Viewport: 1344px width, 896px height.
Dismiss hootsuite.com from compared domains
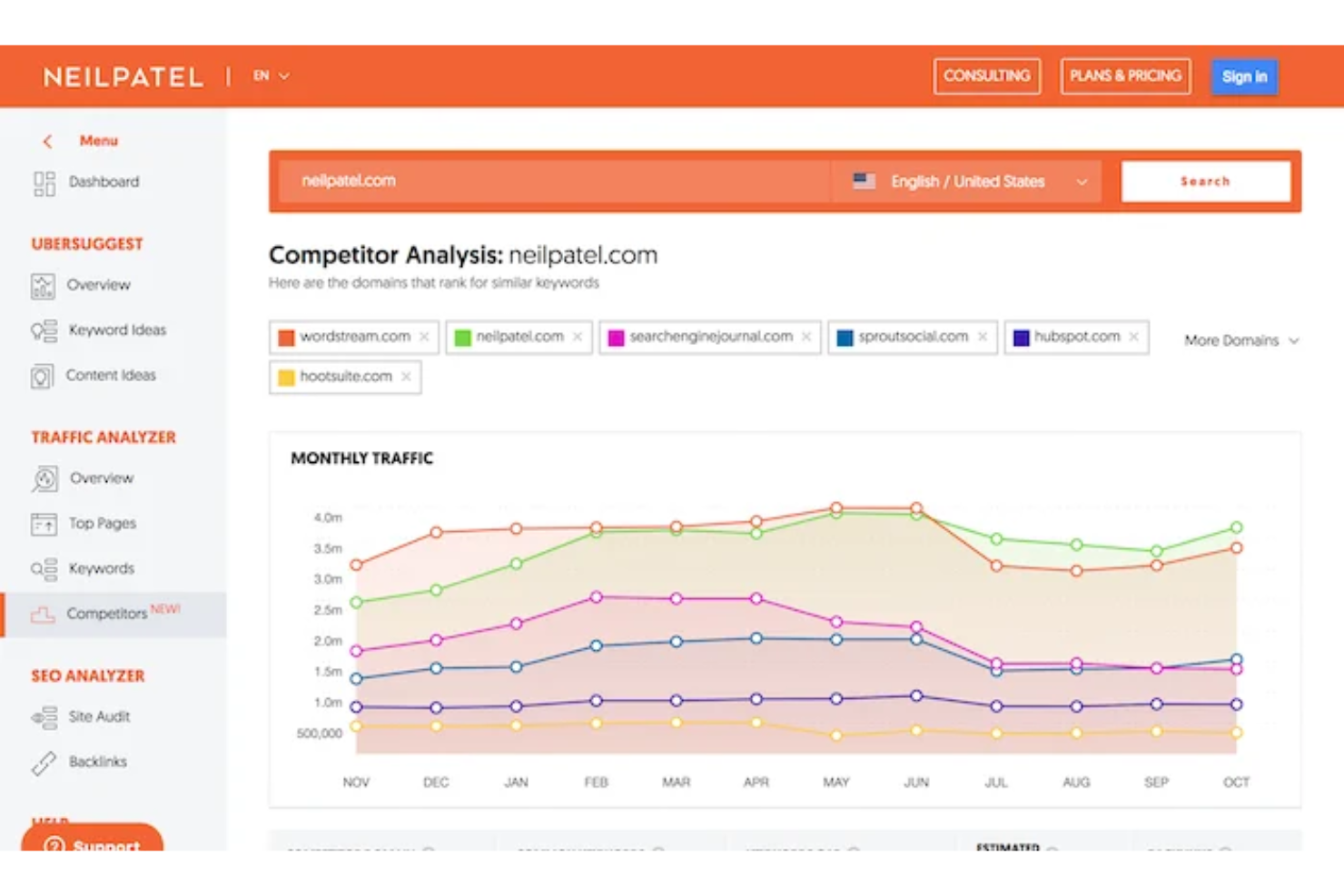pyautogui.click(x=406, y=377)
